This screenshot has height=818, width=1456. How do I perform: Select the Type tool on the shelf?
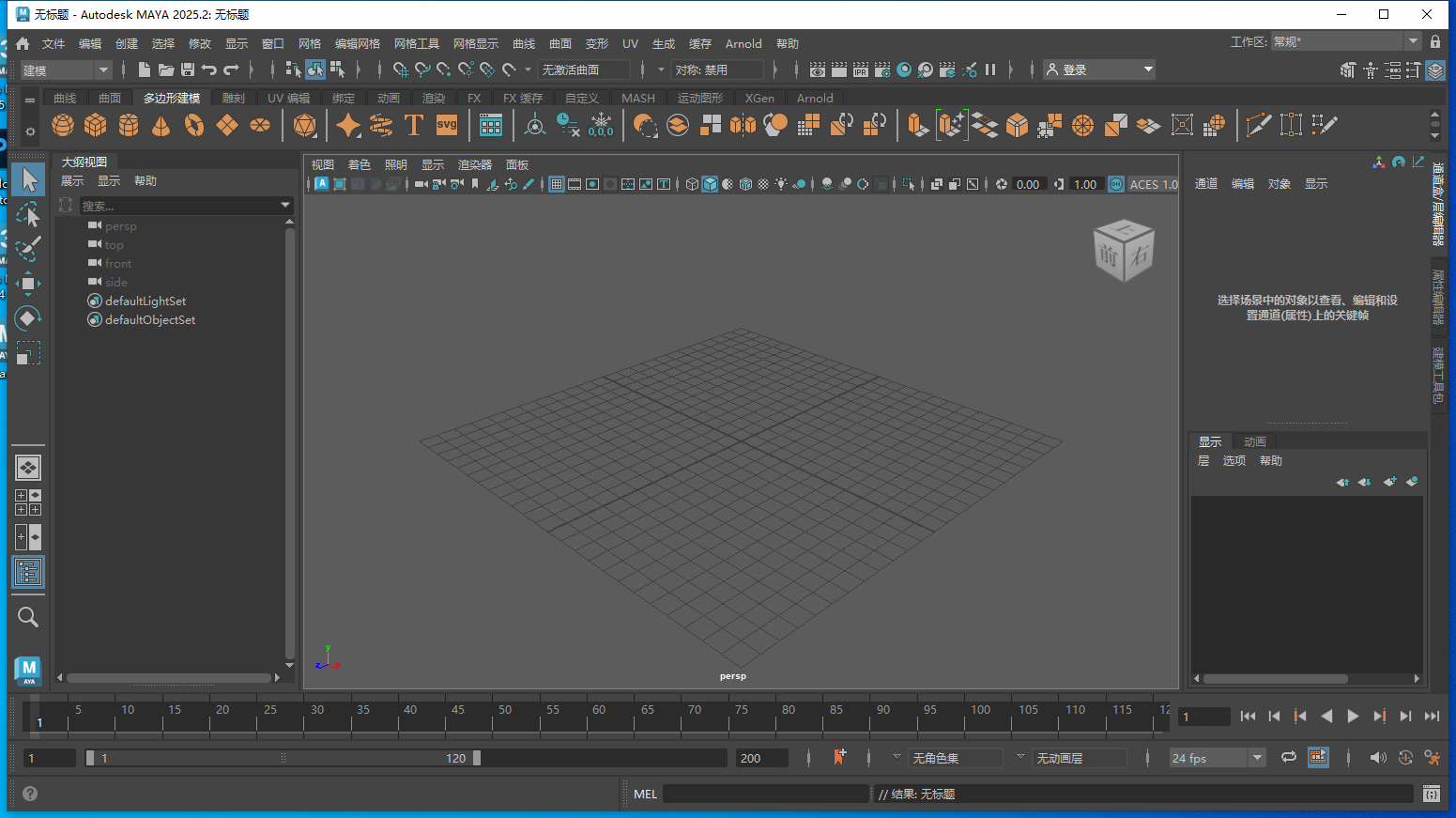click(413, 125)
